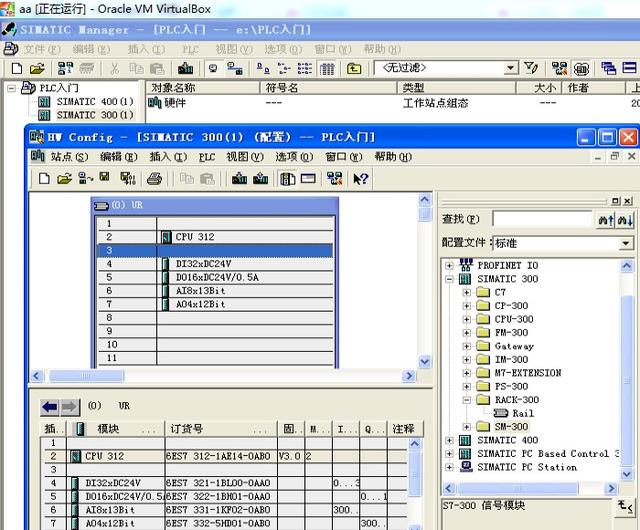Expand the SIMATIC PC Station node

(x=449, y=467)
